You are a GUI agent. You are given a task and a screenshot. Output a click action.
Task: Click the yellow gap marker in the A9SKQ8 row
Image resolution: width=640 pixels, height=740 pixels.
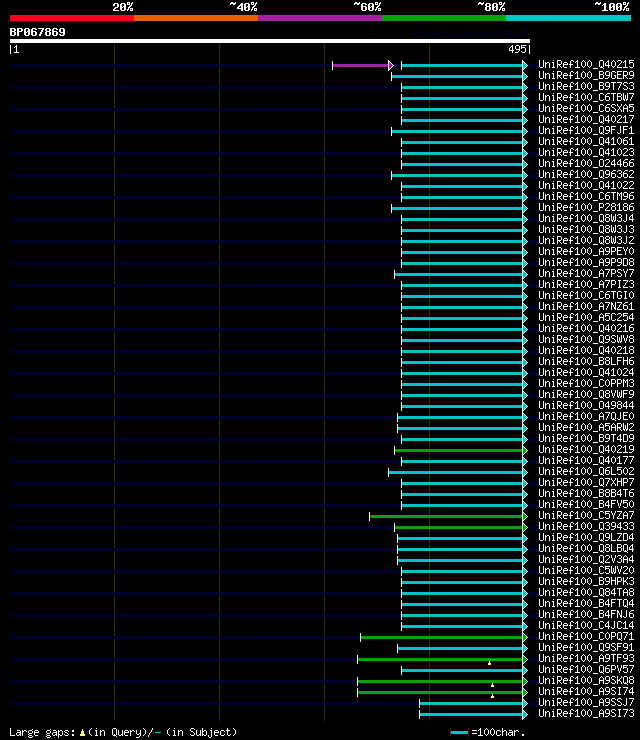click(492, 685)
